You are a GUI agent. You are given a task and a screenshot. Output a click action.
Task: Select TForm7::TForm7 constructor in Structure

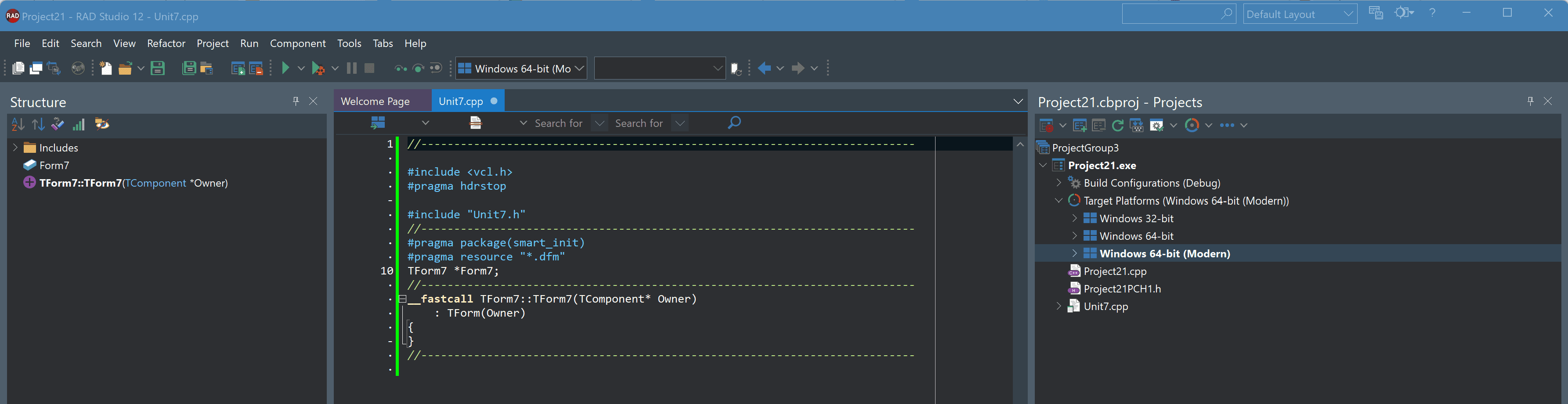pyautogui.click(x=134, y=183)
